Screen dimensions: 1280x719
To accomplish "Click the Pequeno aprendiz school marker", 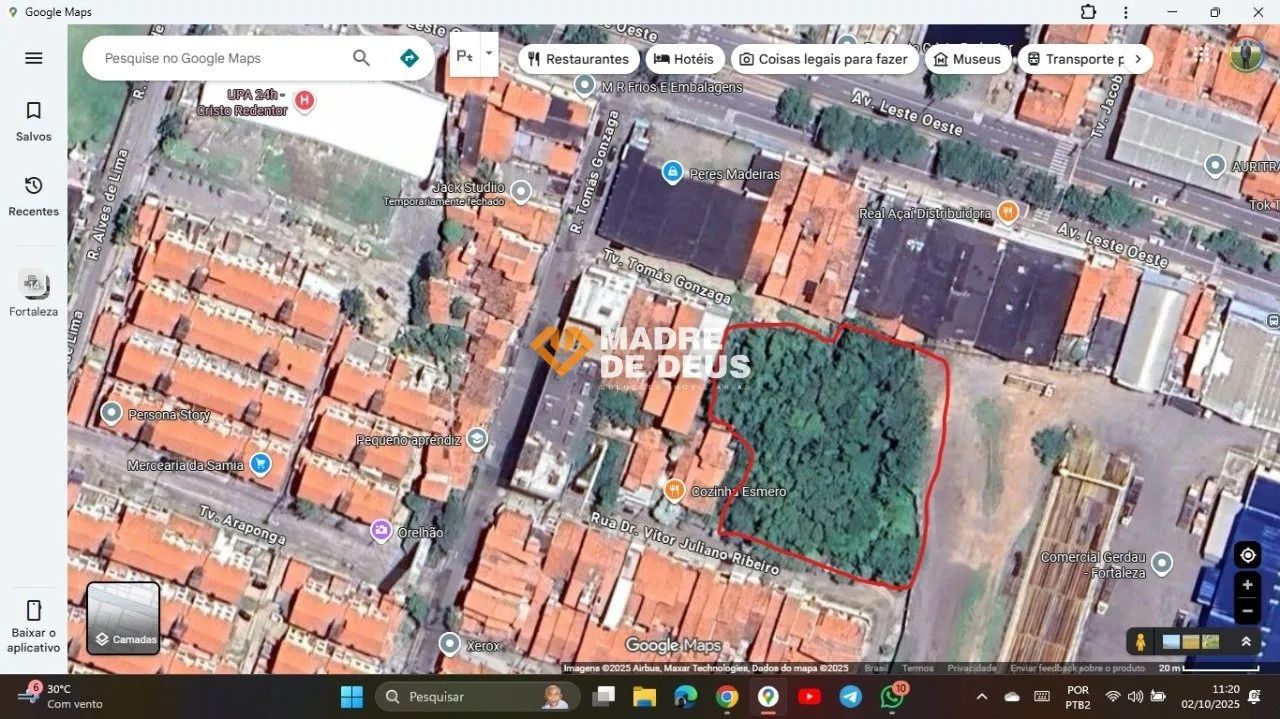I will click(x=477, y=438).
